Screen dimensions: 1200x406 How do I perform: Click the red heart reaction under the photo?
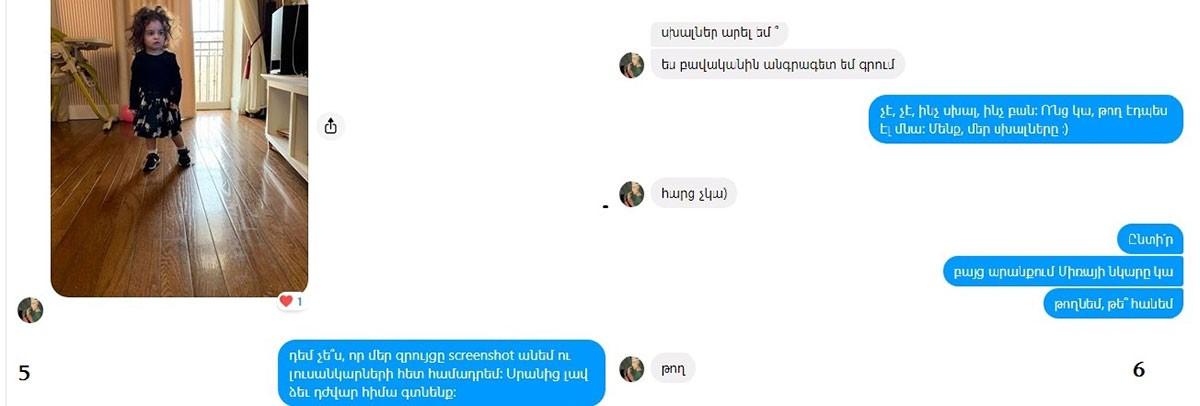pyautogui.click(x=286, y=301)
